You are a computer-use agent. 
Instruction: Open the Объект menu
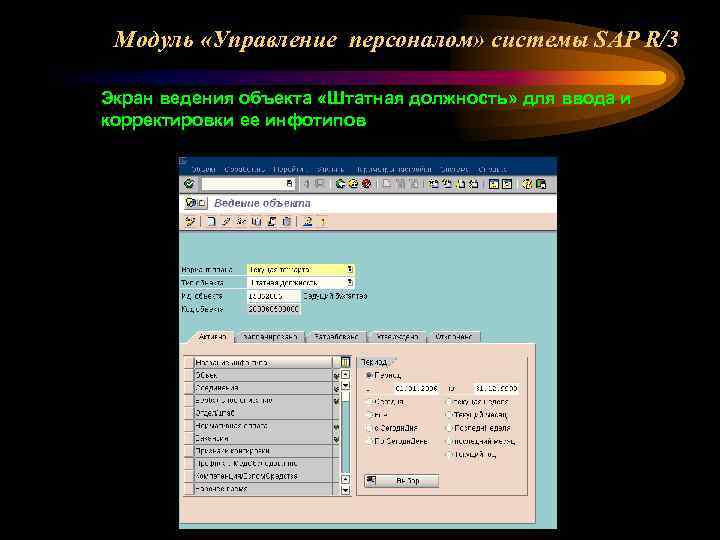203,169
